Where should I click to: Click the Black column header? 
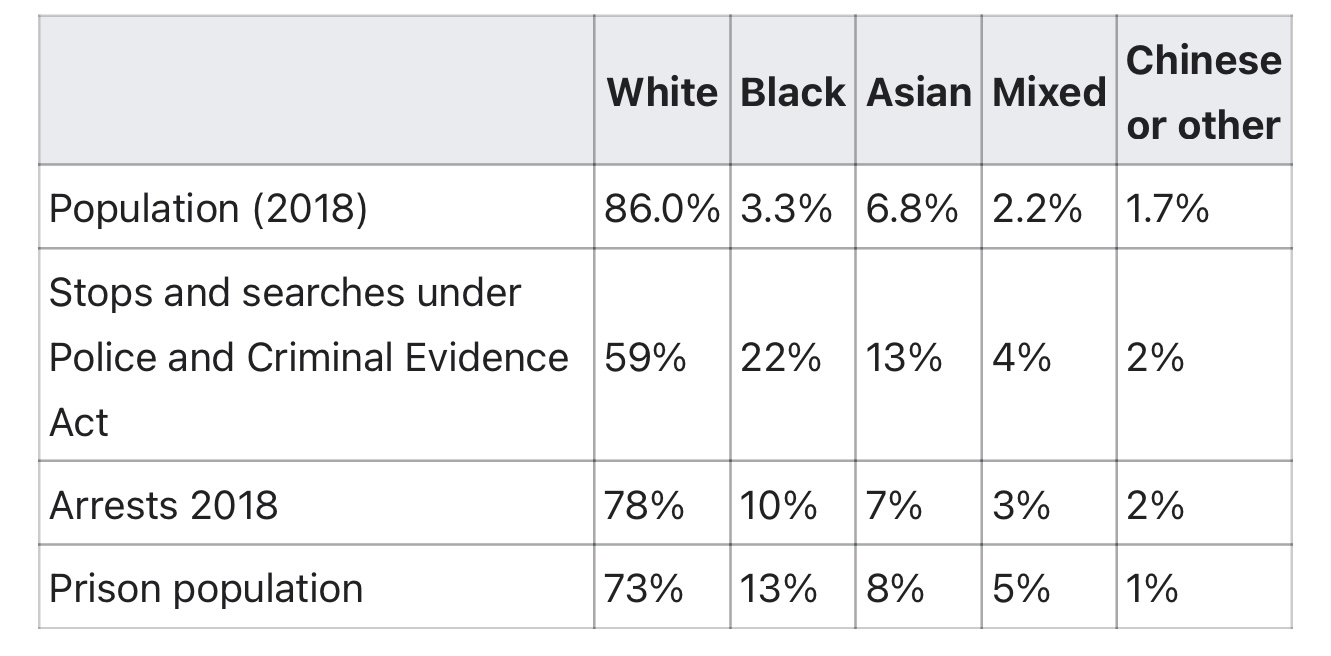coord(792,92)
